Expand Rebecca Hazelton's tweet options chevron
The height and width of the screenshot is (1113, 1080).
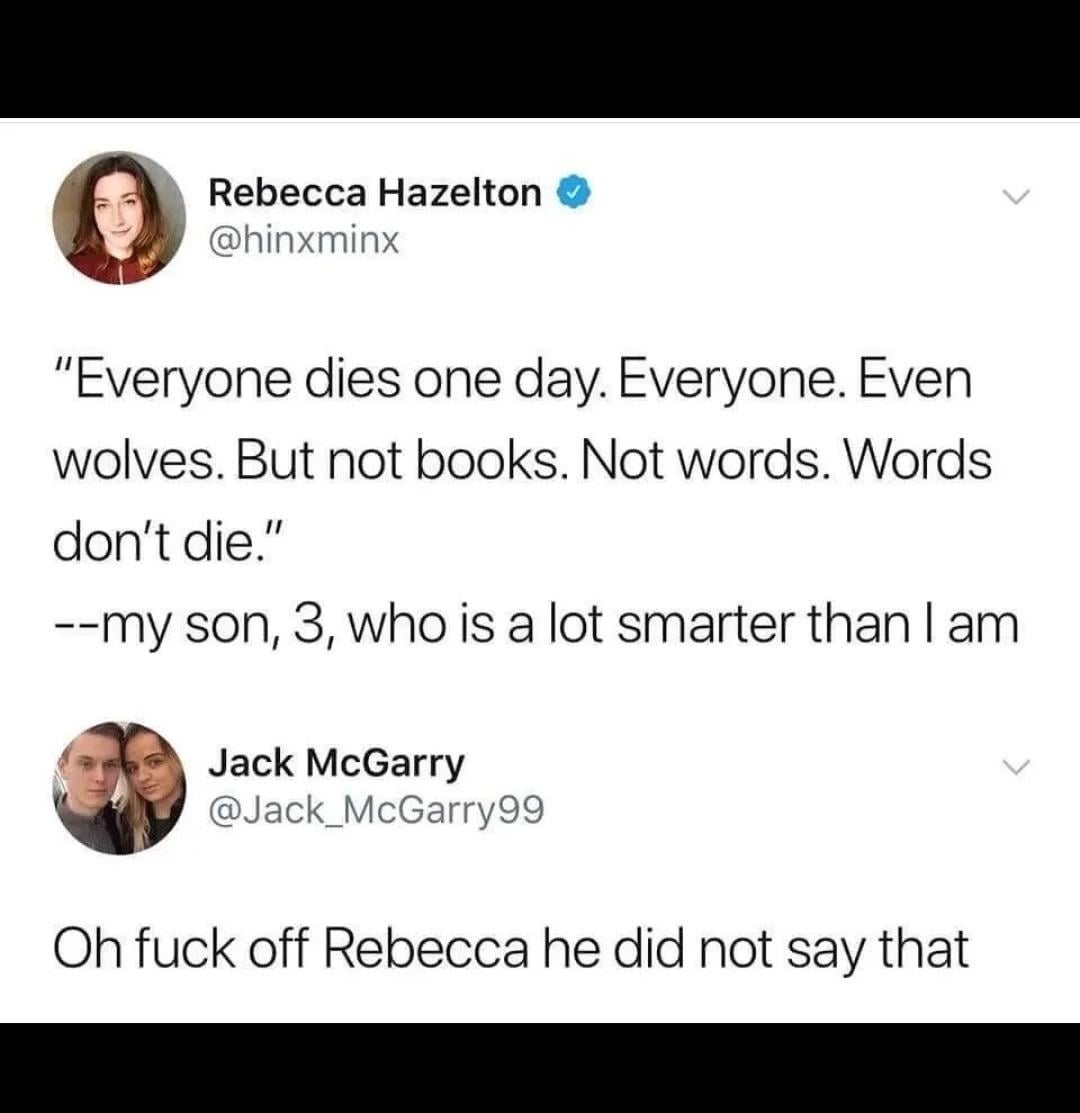click(x=1015, y=197)
